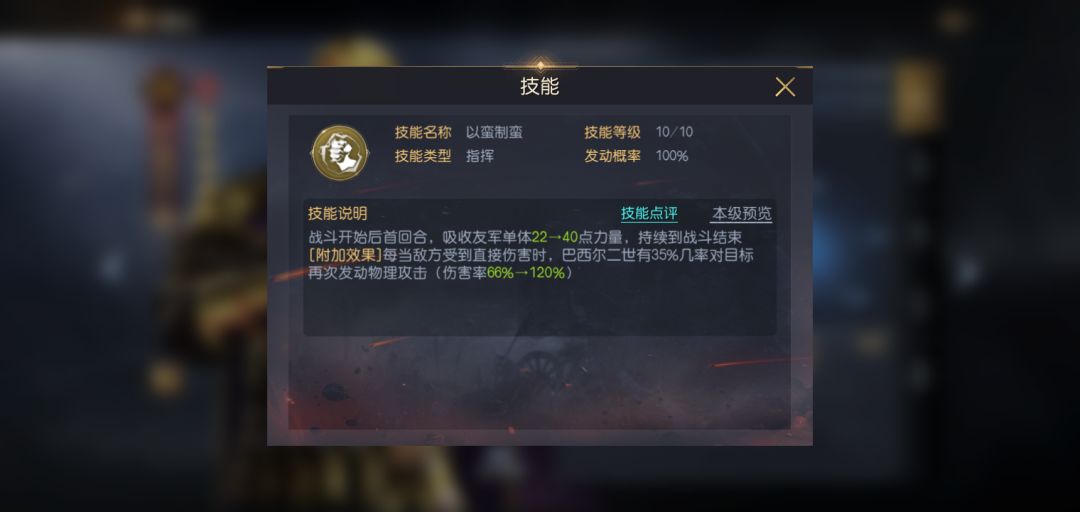Click the orange [附加效果] tag

pyautogui.click(x=344, y=255)
